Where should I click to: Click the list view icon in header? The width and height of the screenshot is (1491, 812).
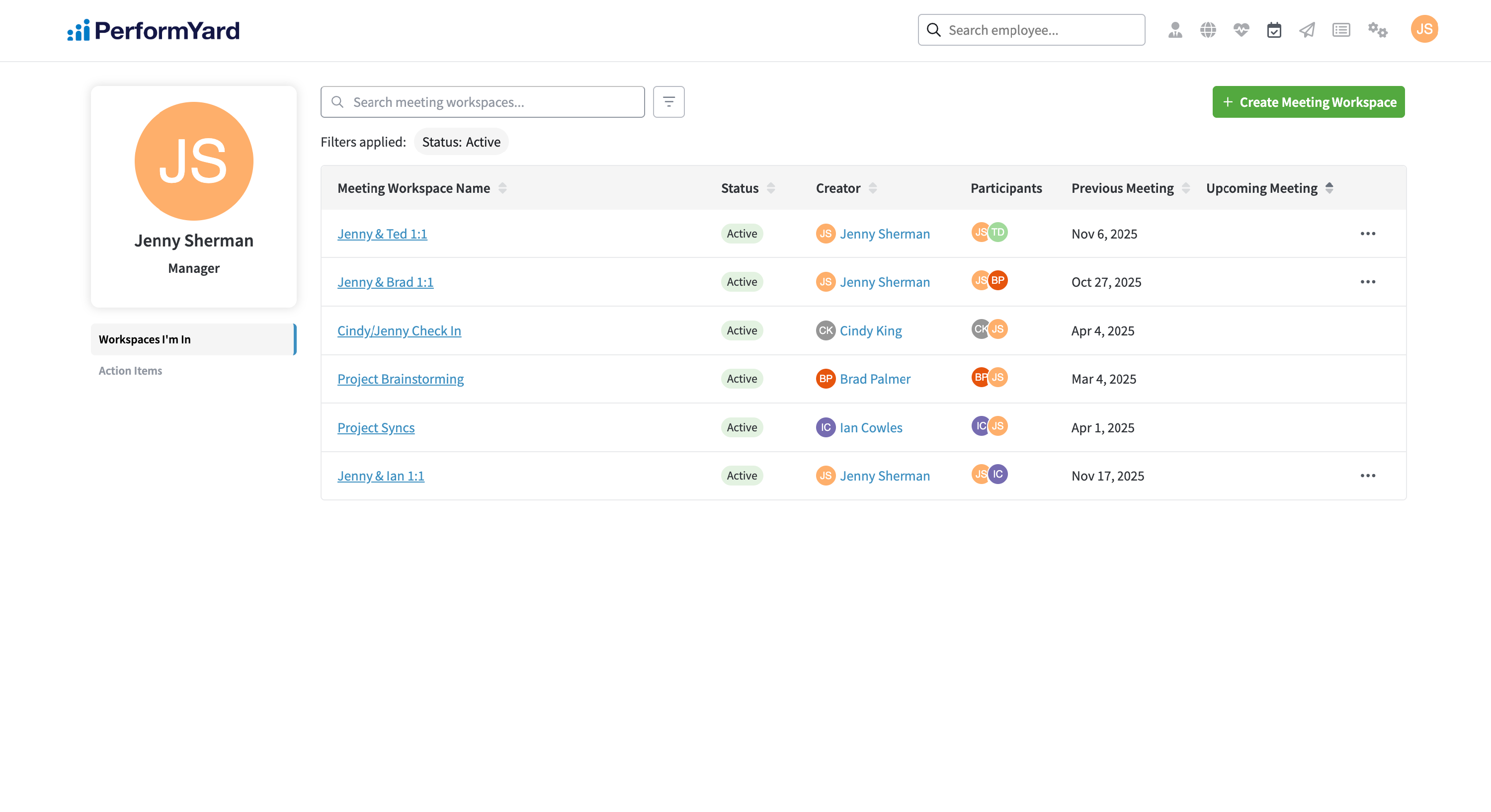pyautogui.click(x=1340, y=30)
